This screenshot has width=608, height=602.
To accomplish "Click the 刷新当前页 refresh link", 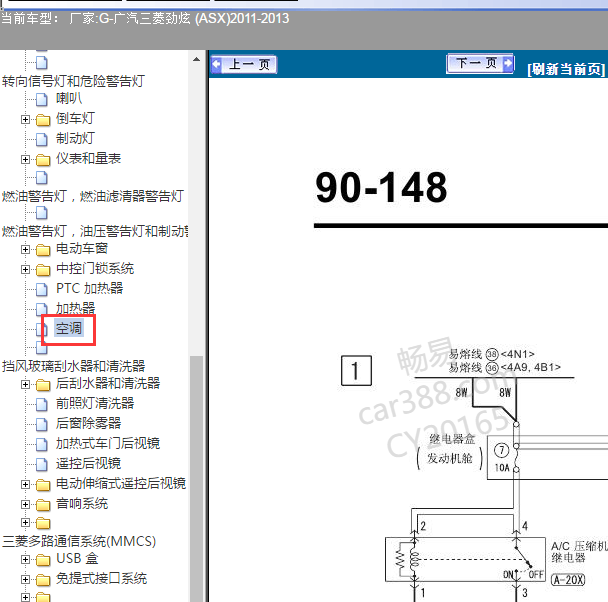I will (x=566, y=69).
